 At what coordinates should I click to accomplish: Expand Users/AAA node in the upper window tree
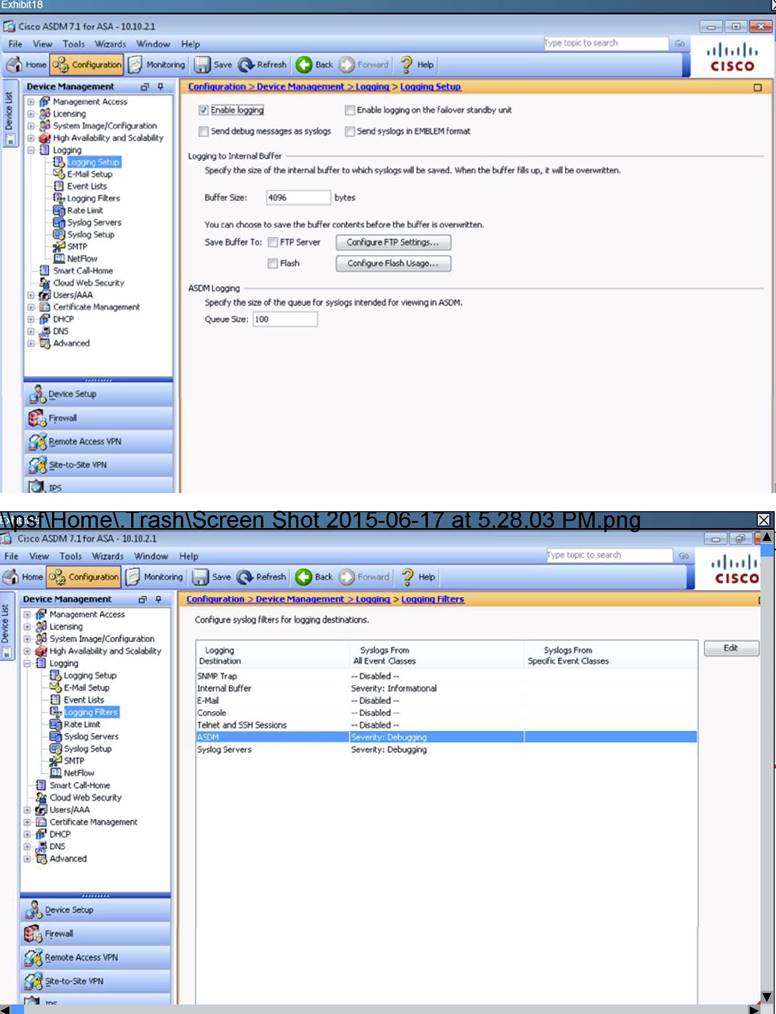[31, 295]
